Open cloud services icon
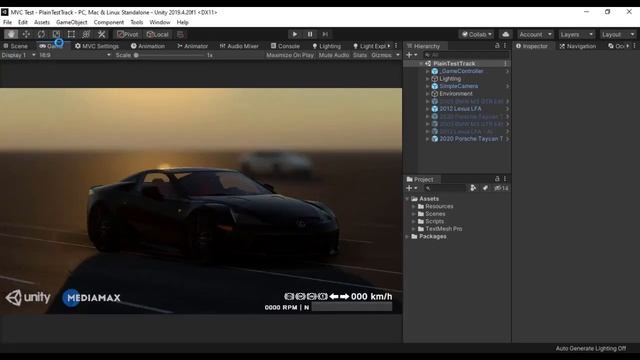The height and width of the screenshot is (360, 640). (x=506, y=34)
